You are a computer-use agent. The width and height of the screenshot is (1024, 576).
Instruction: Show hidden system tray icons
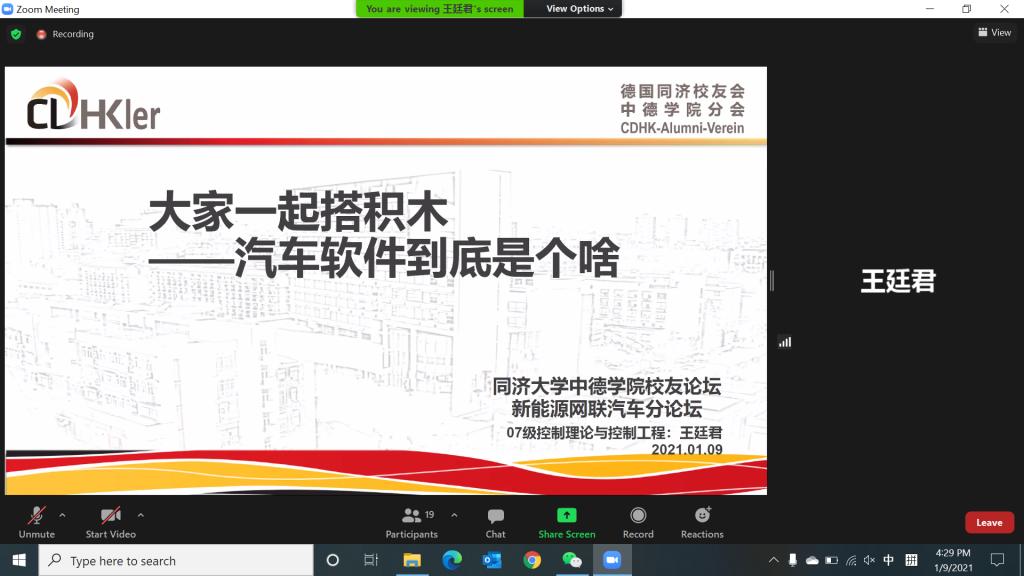pos(773,560)
